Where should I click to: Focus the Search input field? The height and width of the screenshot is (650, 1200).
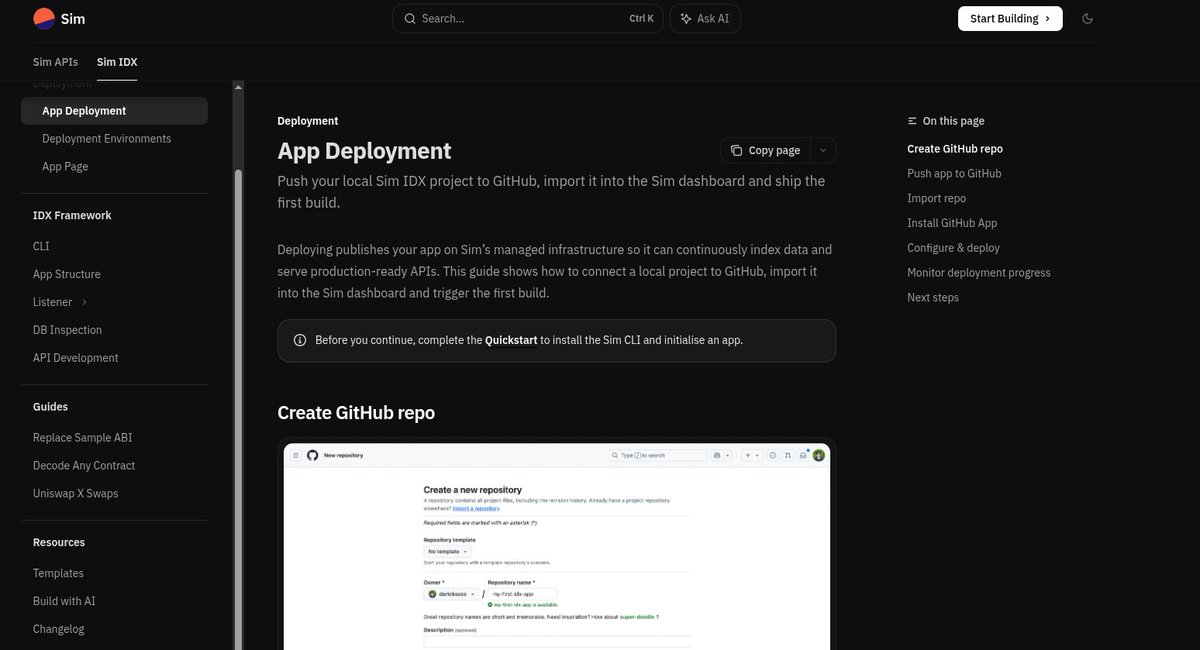coord(527,18)
